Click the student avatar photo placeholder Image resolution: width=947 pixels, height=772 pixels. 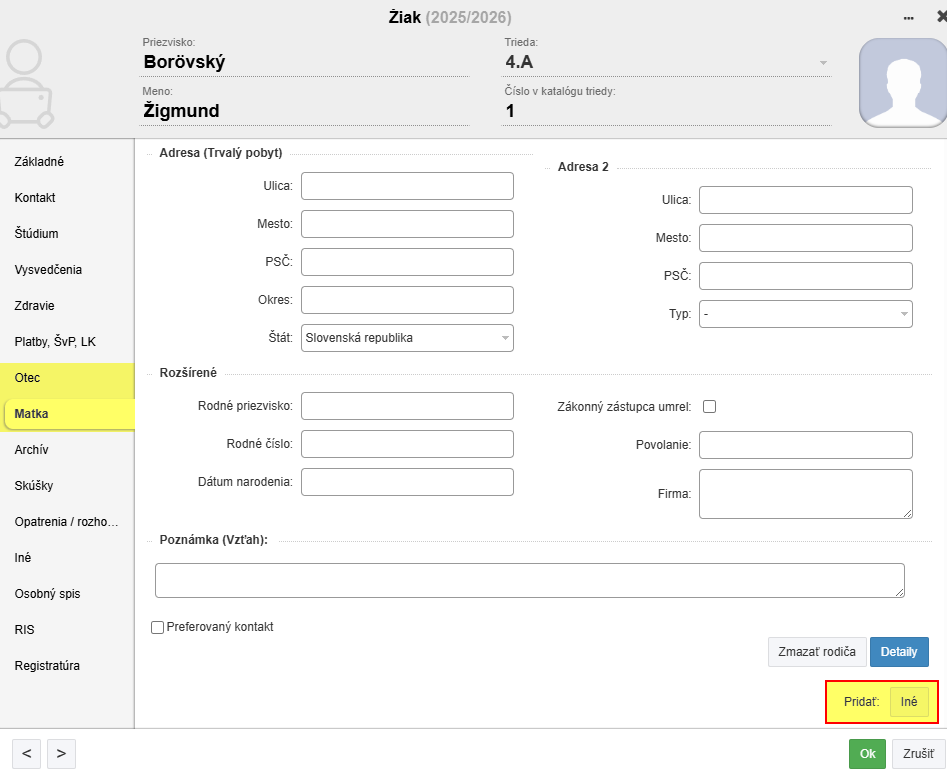[x=903, y=84]
